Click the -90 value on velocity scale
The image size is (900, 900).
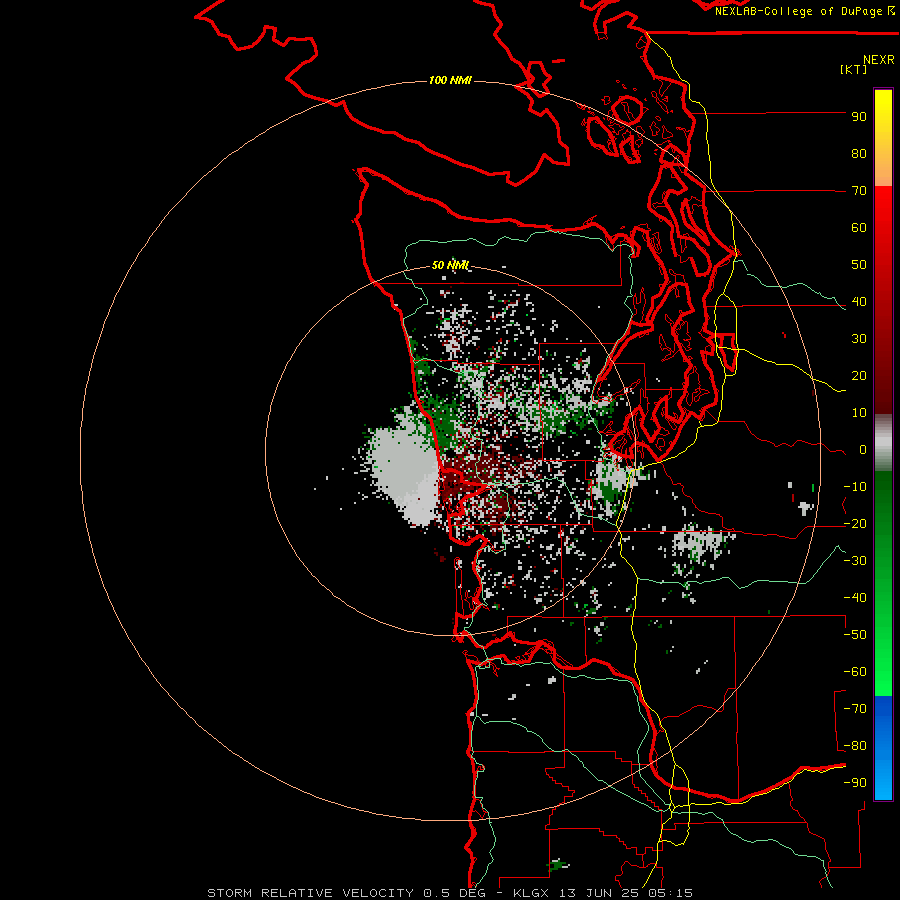855,783
